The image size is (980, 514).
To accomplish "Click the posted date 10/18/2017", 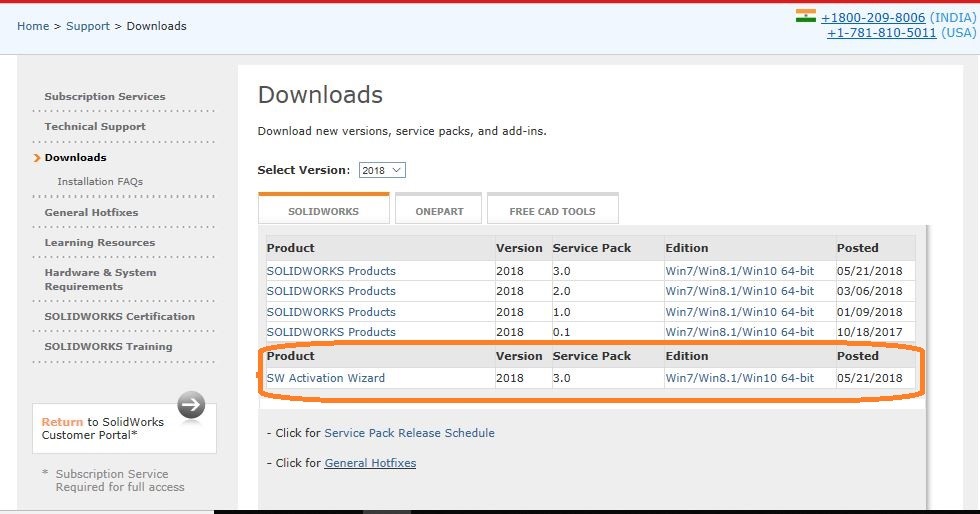I will [x=869, y=331].
